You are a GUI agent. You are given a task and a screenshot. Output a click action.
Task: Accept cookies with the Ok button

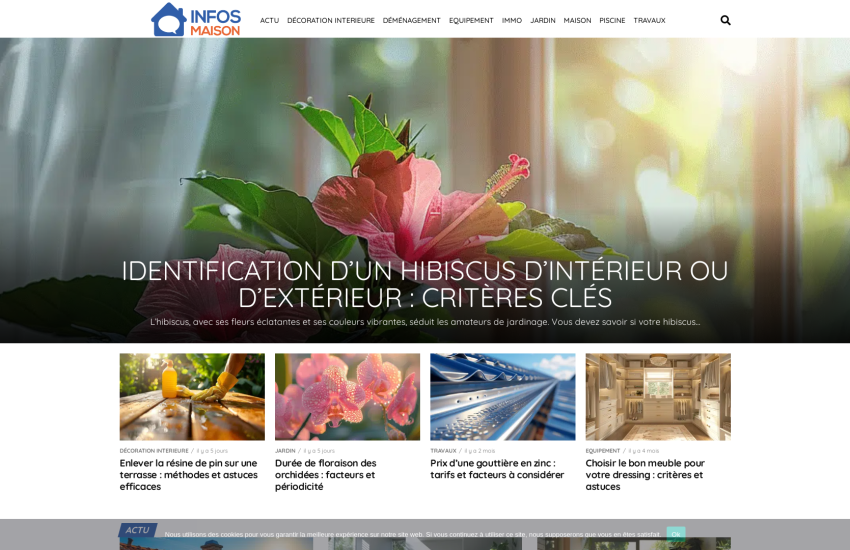pos(676,534)
